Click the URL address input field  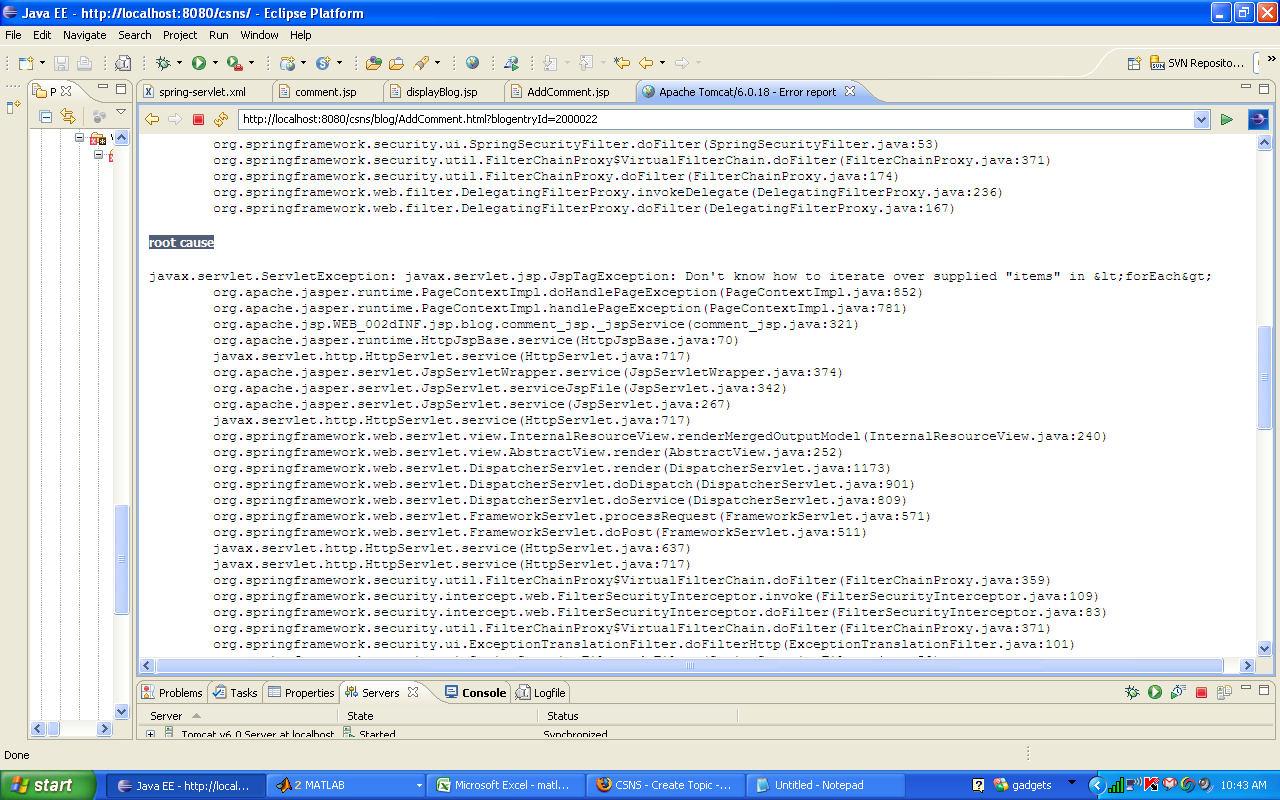pos(715,120)
